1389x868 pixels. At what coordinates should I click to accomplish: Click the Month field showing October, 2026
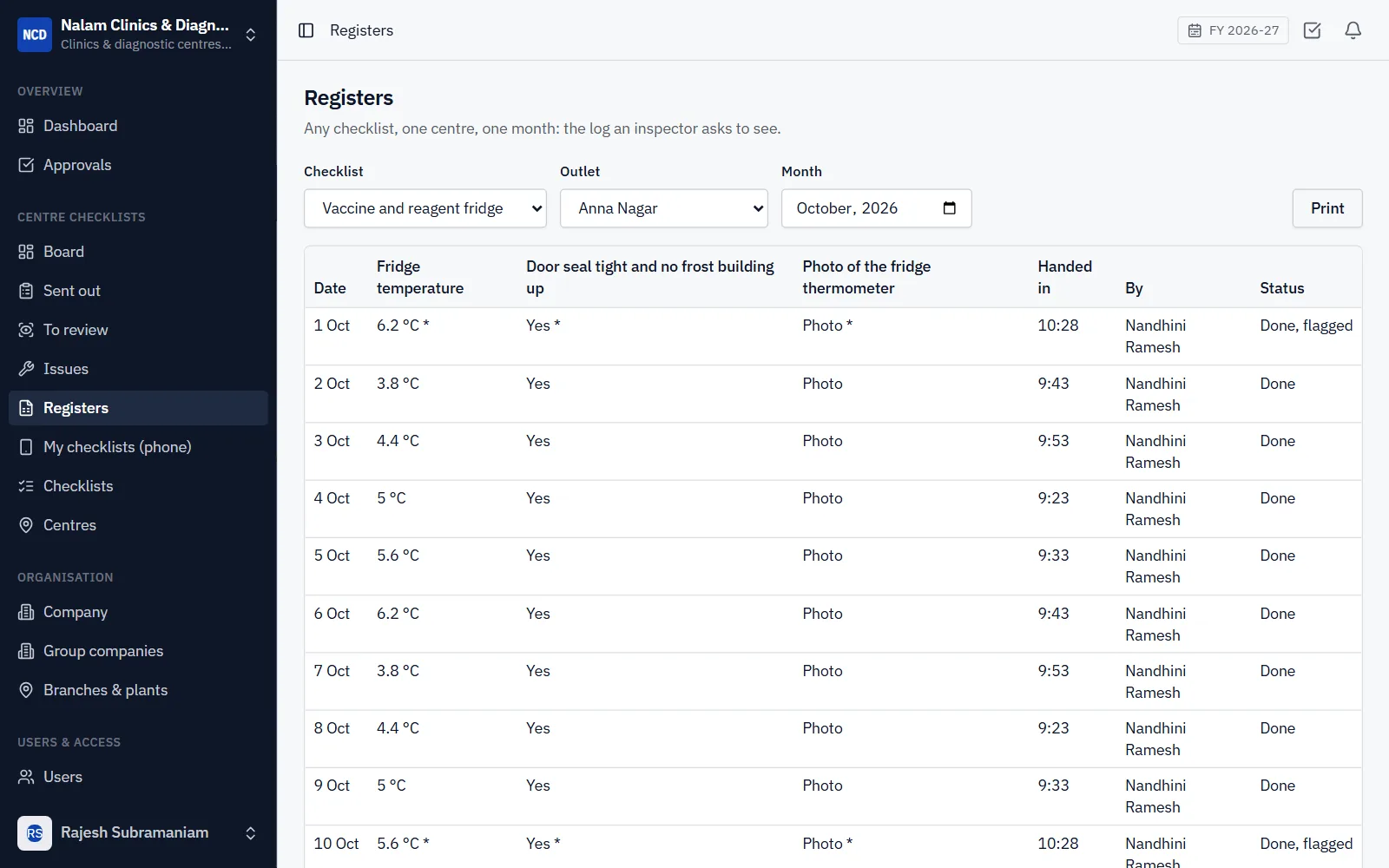pos(877,208)
